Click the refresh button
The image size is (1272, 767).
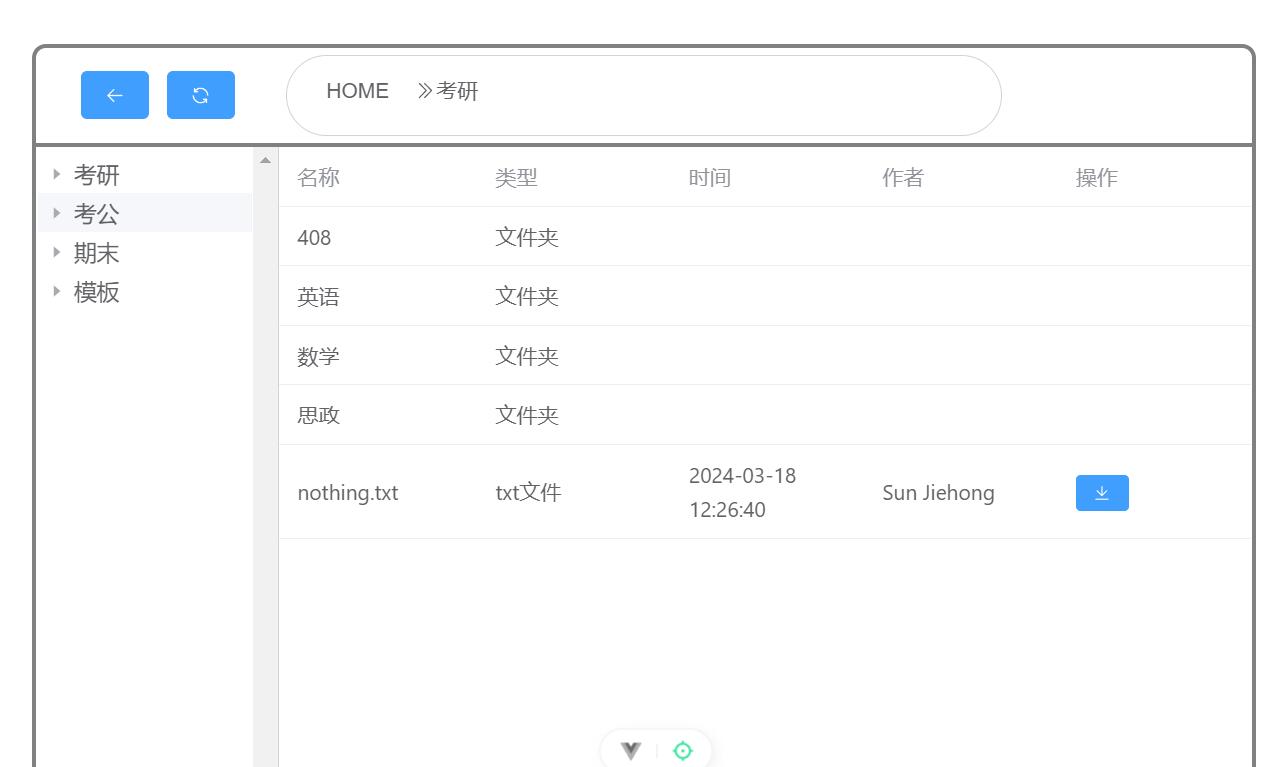201,95
